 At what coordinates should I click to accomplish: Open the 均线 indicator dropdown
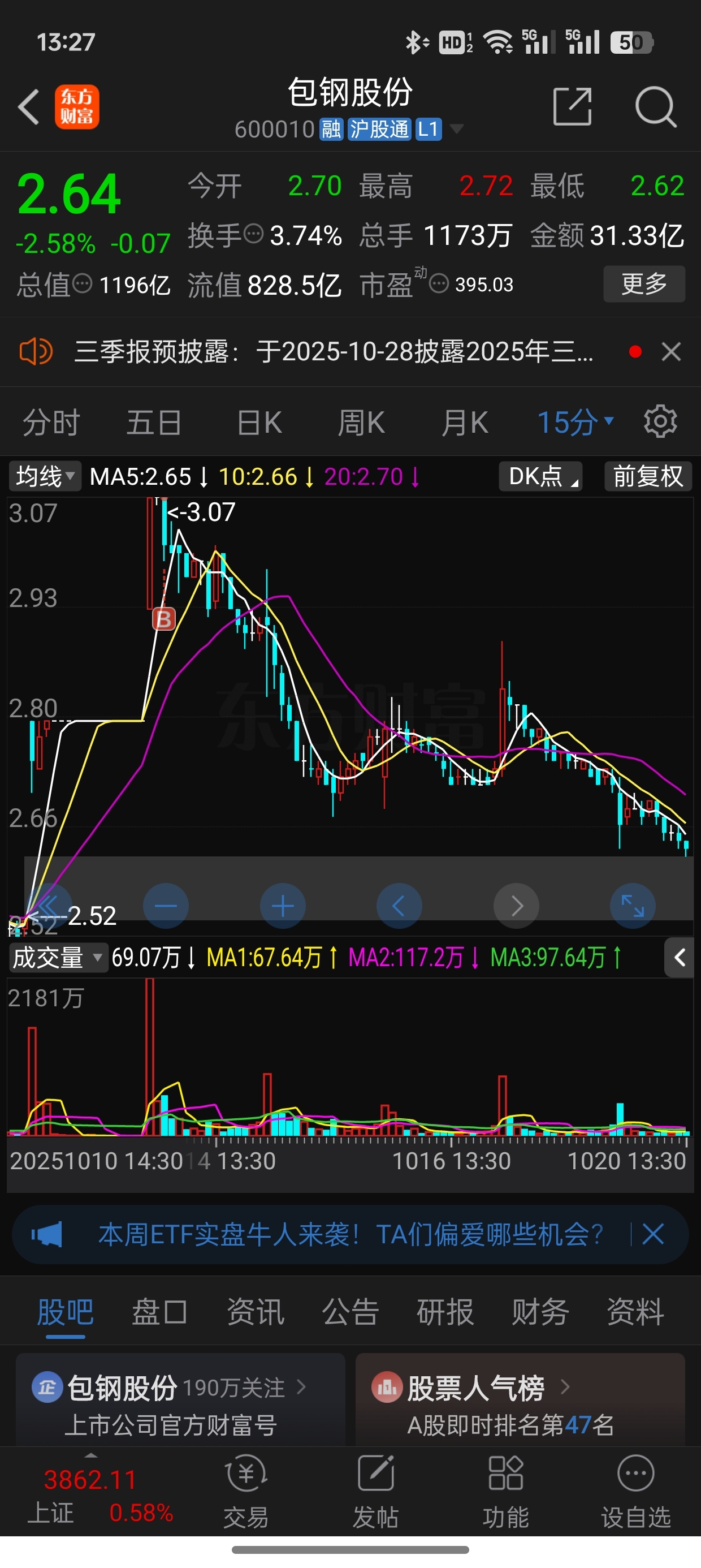click(45, 476)
